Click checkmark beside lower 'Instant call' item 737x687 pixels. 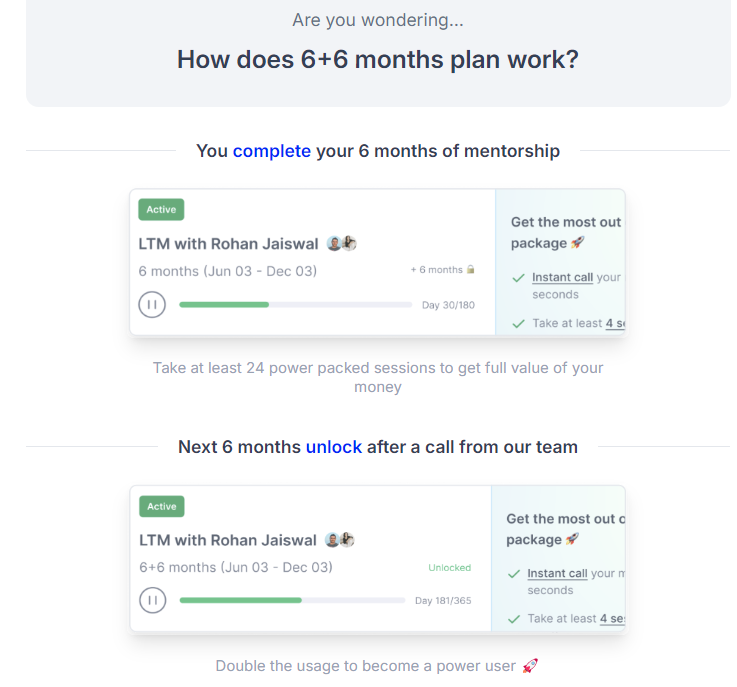pyautogui.click(x=514, y=574)
